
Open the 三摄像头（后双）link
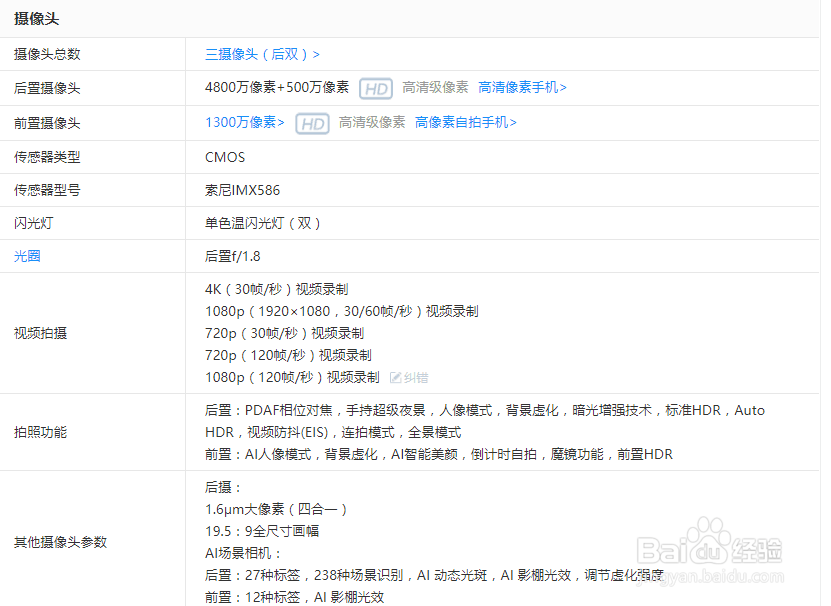click(x=262, y=54)
